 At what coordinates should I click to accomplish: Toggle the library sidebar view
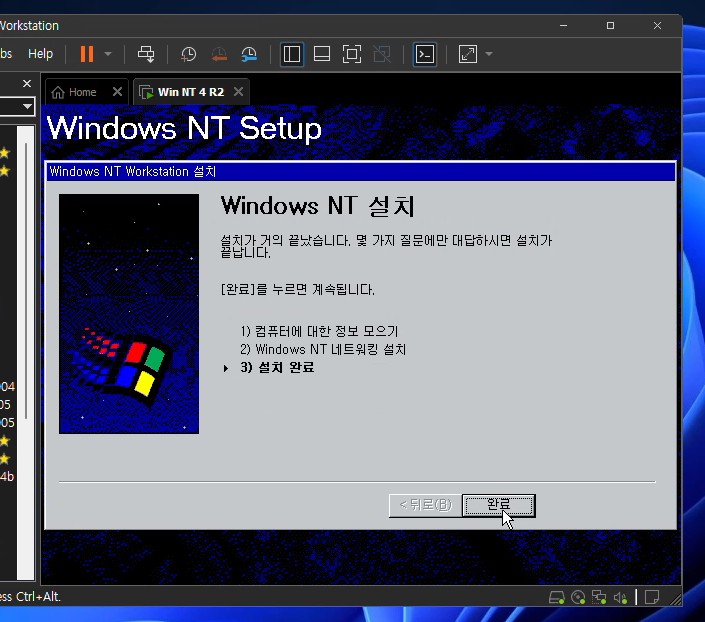pos(292,54)
